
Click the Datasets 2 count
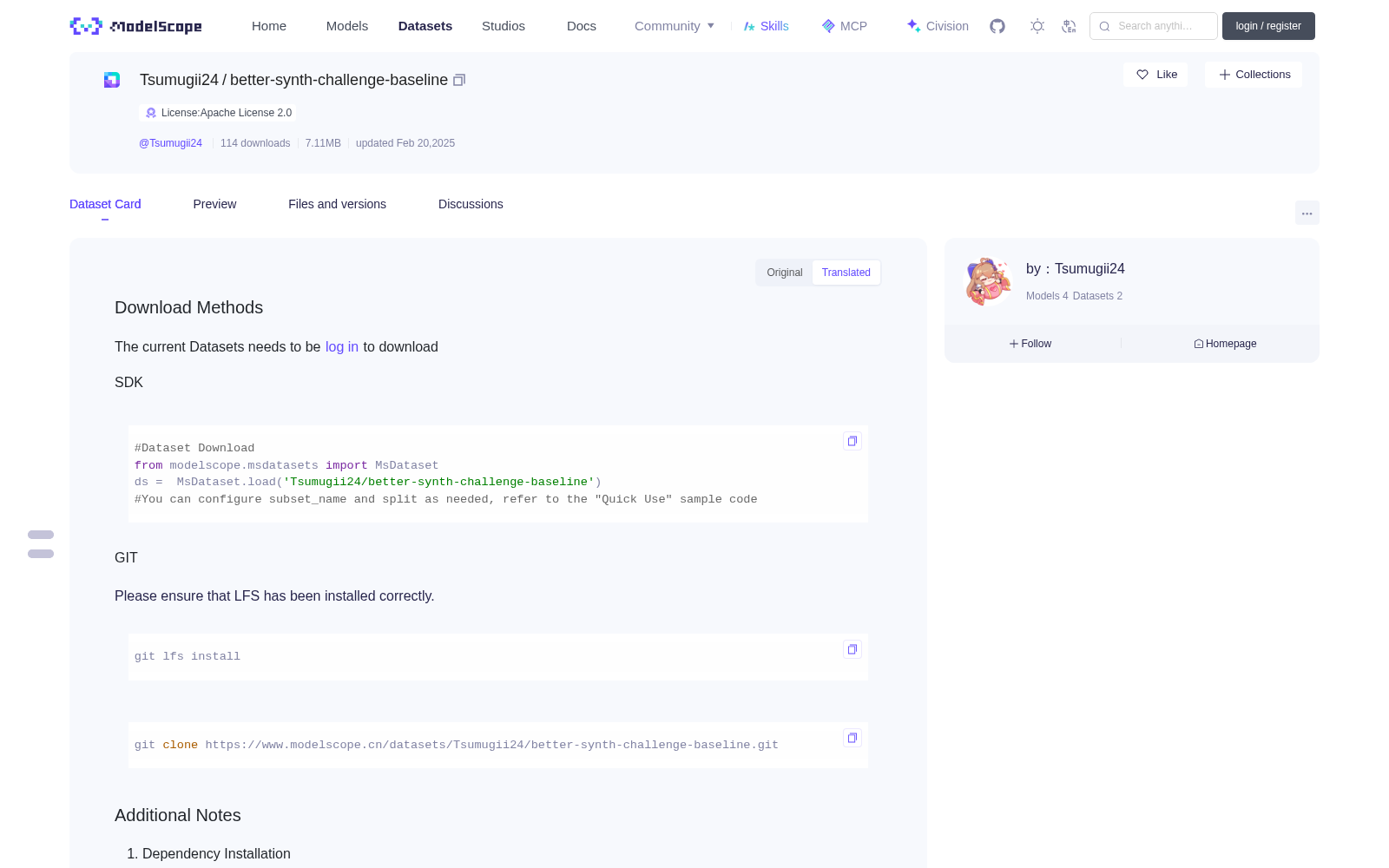click(1097, 296)
